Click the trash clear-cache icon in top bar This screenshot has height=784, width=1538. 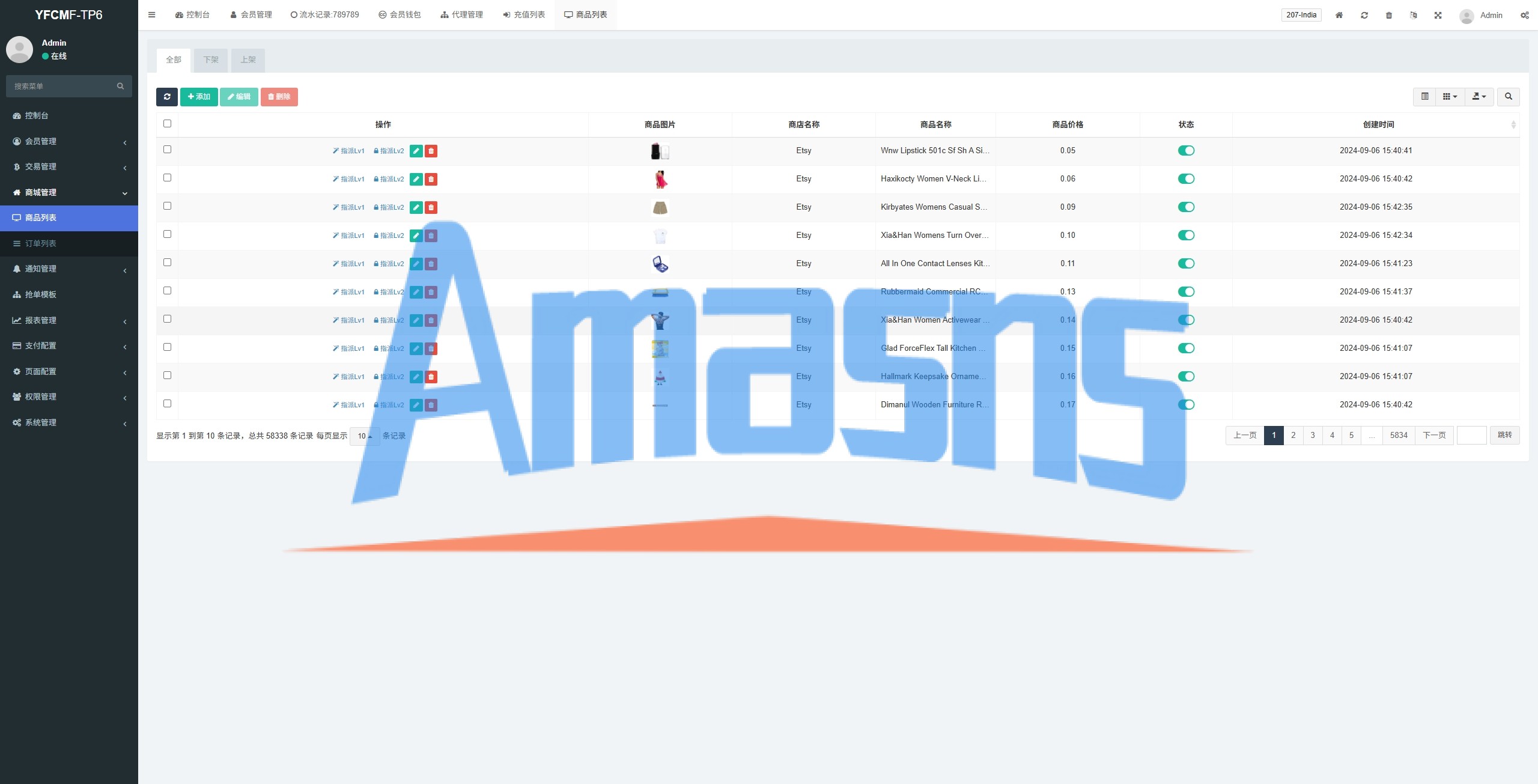(1389, 15)
